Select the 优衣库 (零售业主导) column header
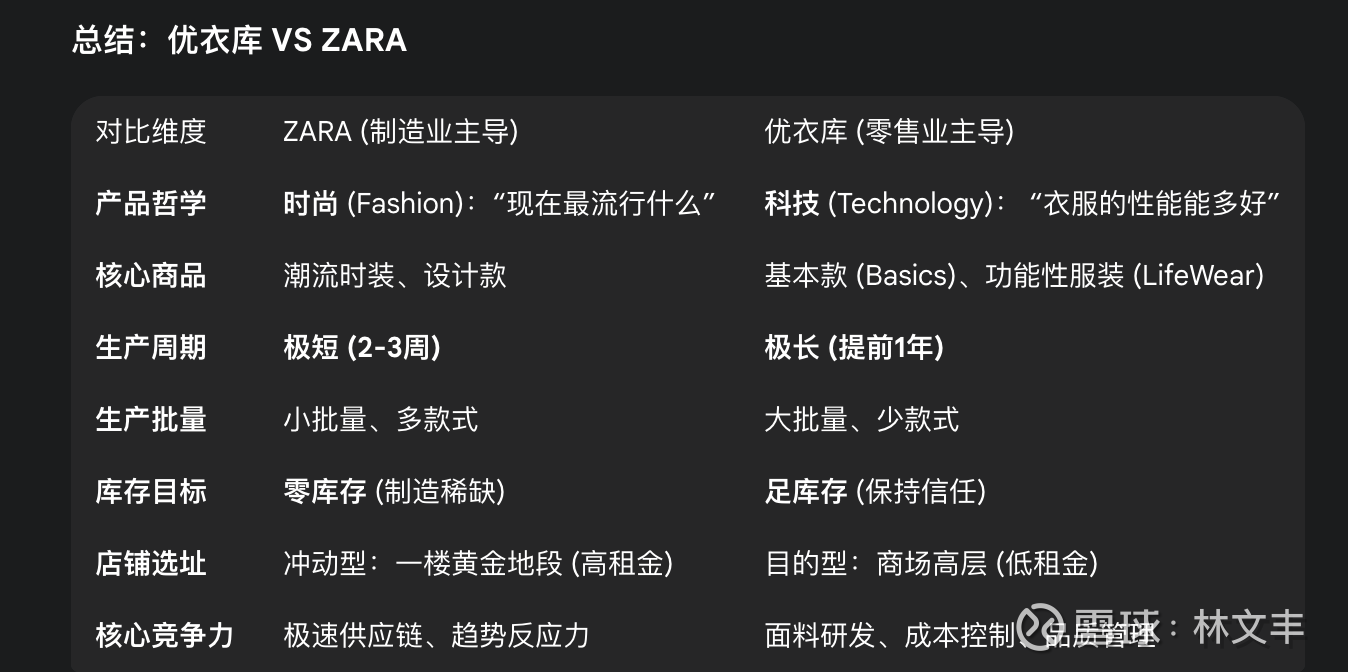The height and width of the screenshot is (672, 1348). (889, 131)
